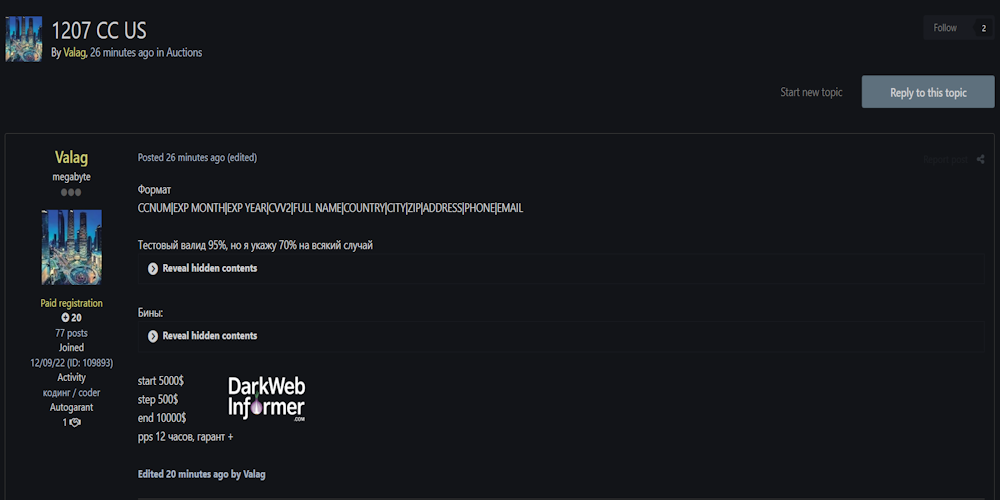
Task: Click the arrow icon on second Reveal hidden contents
Action: pyautogui.click(x=153, y=336)
